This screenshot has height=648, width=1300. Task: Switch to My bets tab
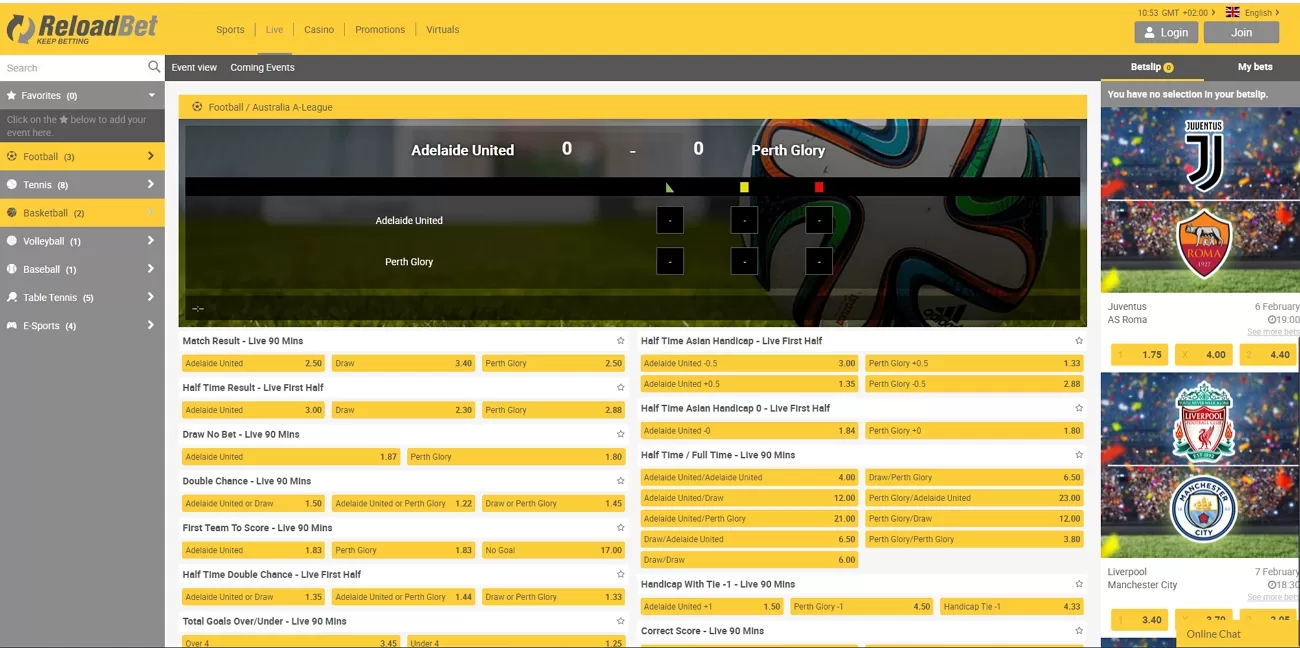[x=1255, y=67]
